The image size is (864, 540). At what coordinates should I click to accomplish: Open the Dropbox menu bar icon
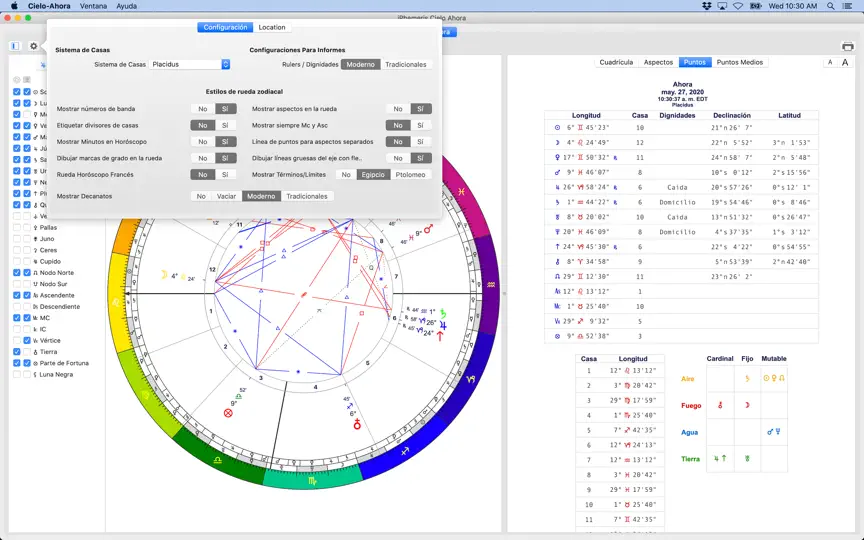[707, 6]
